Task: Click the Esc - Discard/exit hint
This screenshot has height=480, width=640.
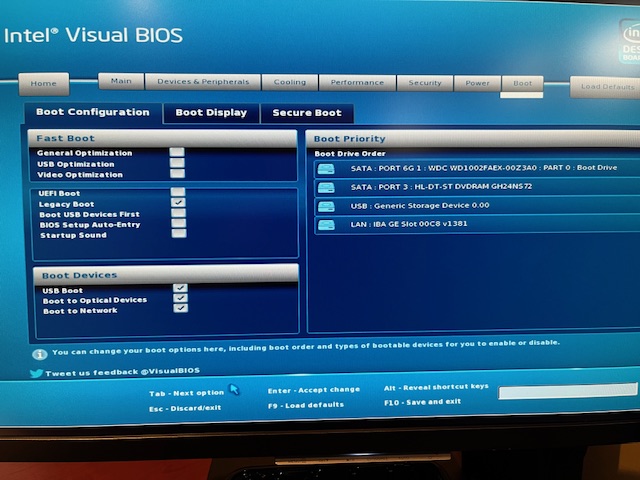Action: coord(185,408)
